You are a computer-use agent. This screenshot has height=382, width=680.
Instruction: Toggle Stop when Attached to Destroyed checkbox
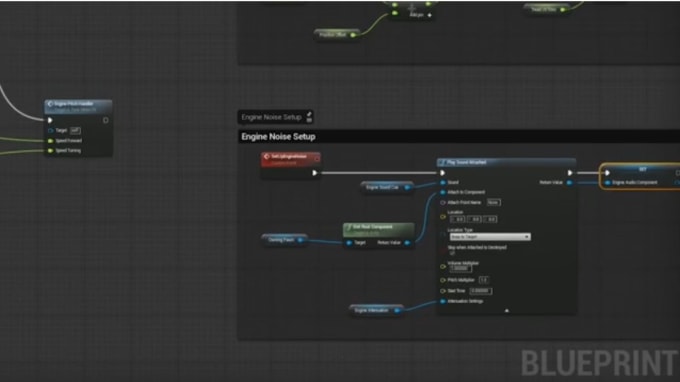(452, 253)
